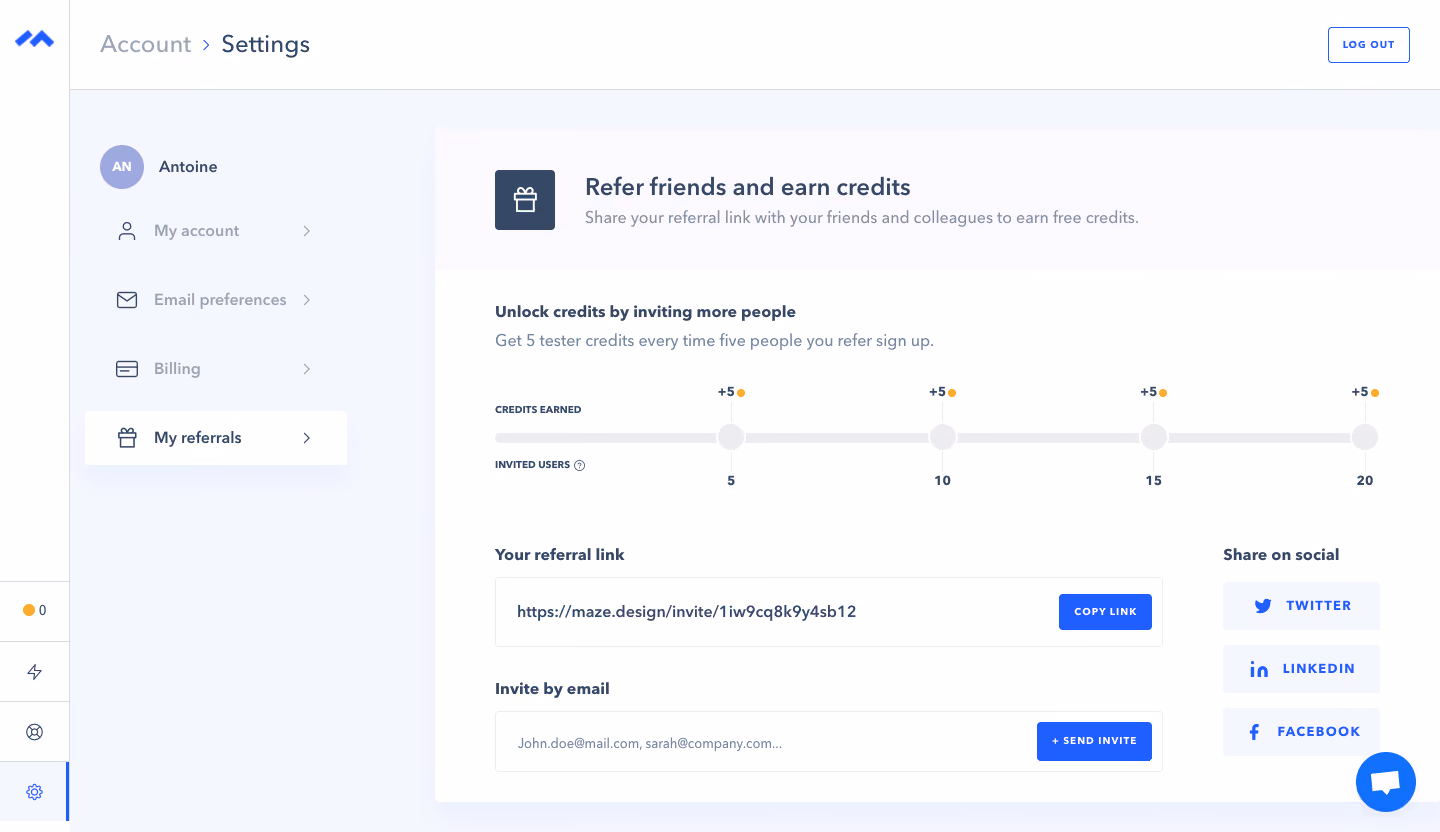Expand My account chevron arrow
The image size is (1440, 832).
tap(307, 231)
